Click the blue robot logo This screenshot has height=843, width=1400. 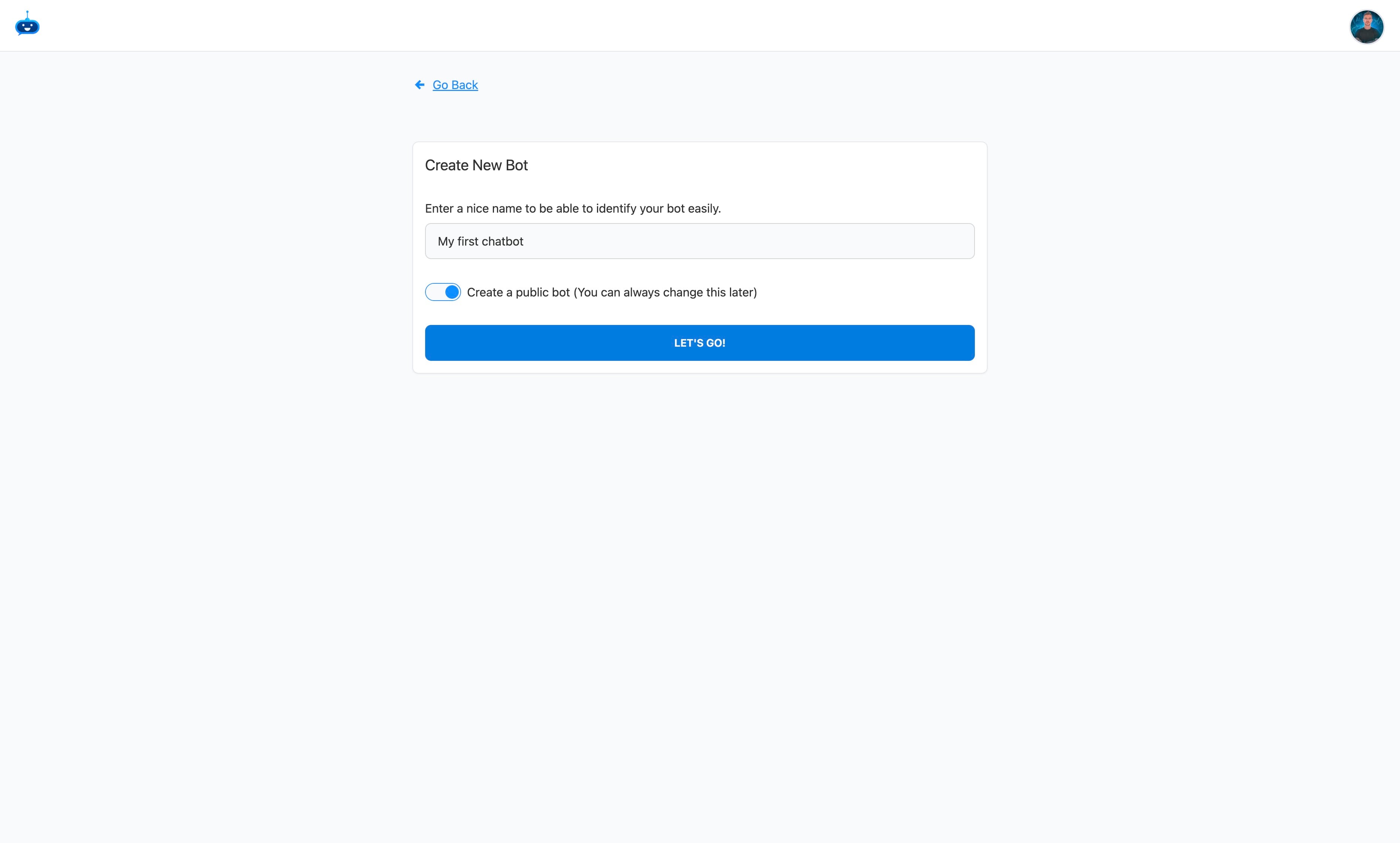pyautogui.click(x=27, y=25)
